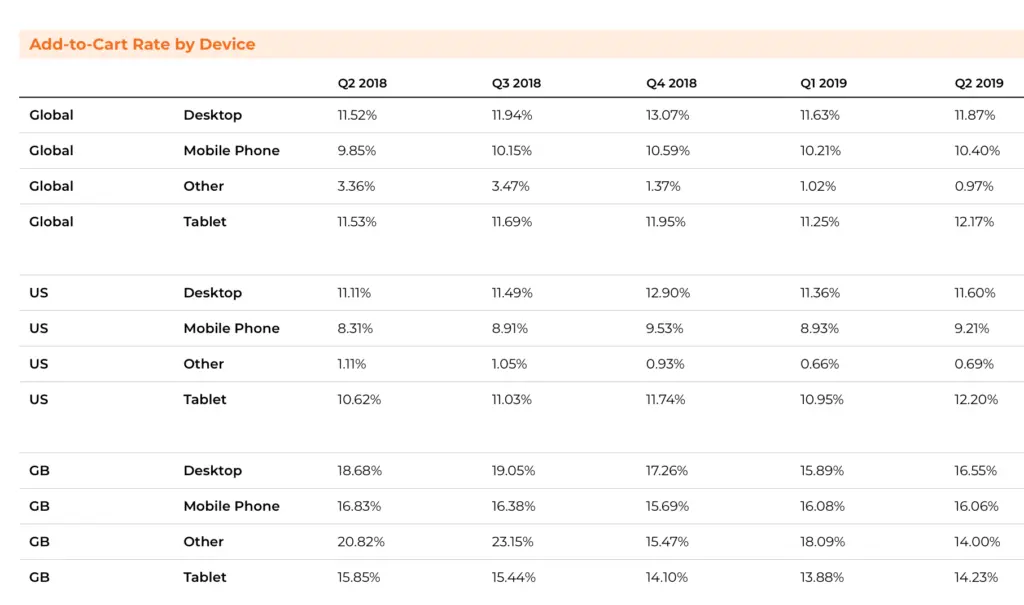This screenshot has height=605, width=1024.
Task: Click GB Desktop Q3 2018 value 19.05%
Action: [x=513, y=470]
